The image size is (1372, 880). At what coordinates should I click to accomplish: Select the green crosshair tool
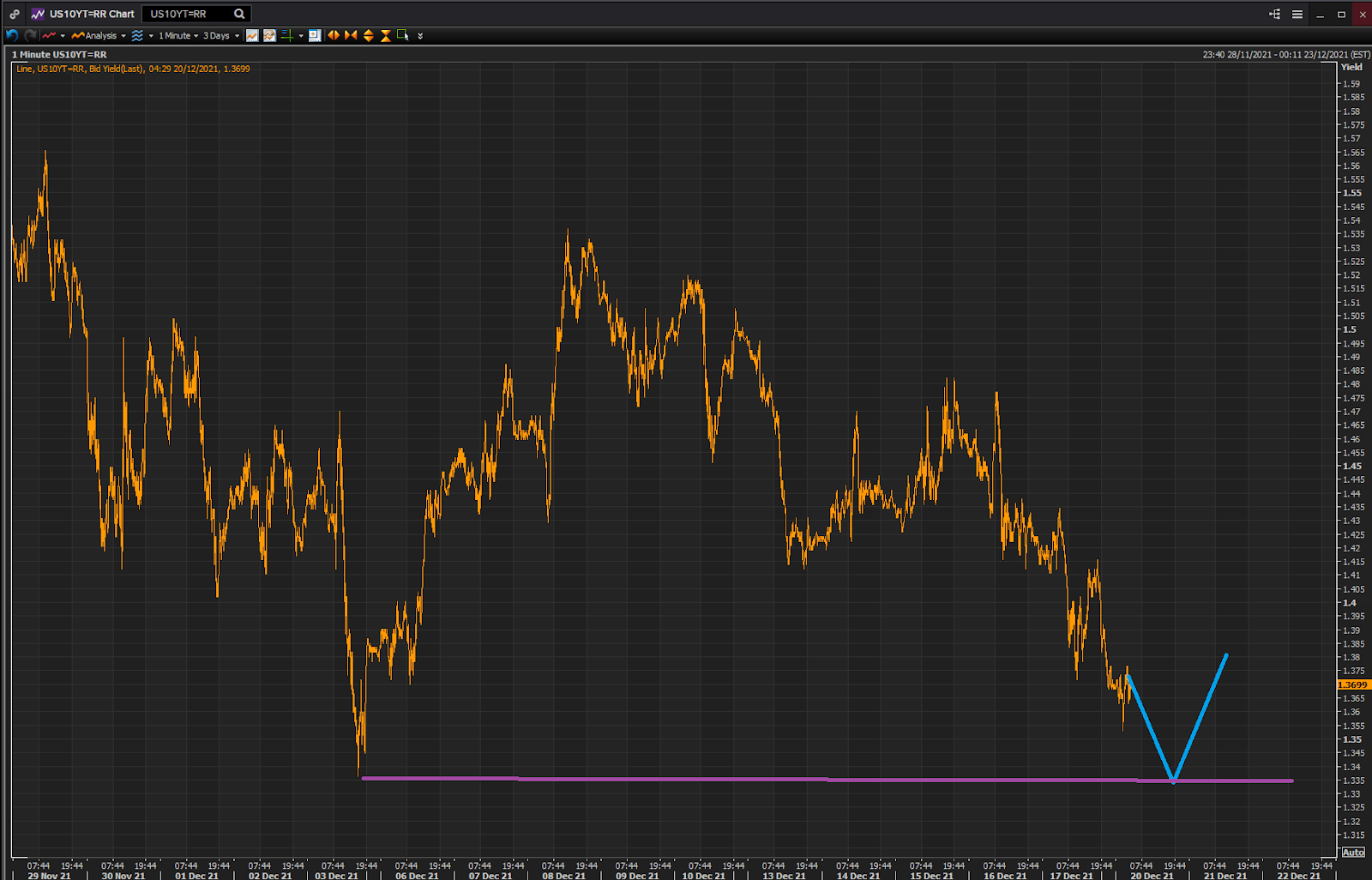click(287, 35)
